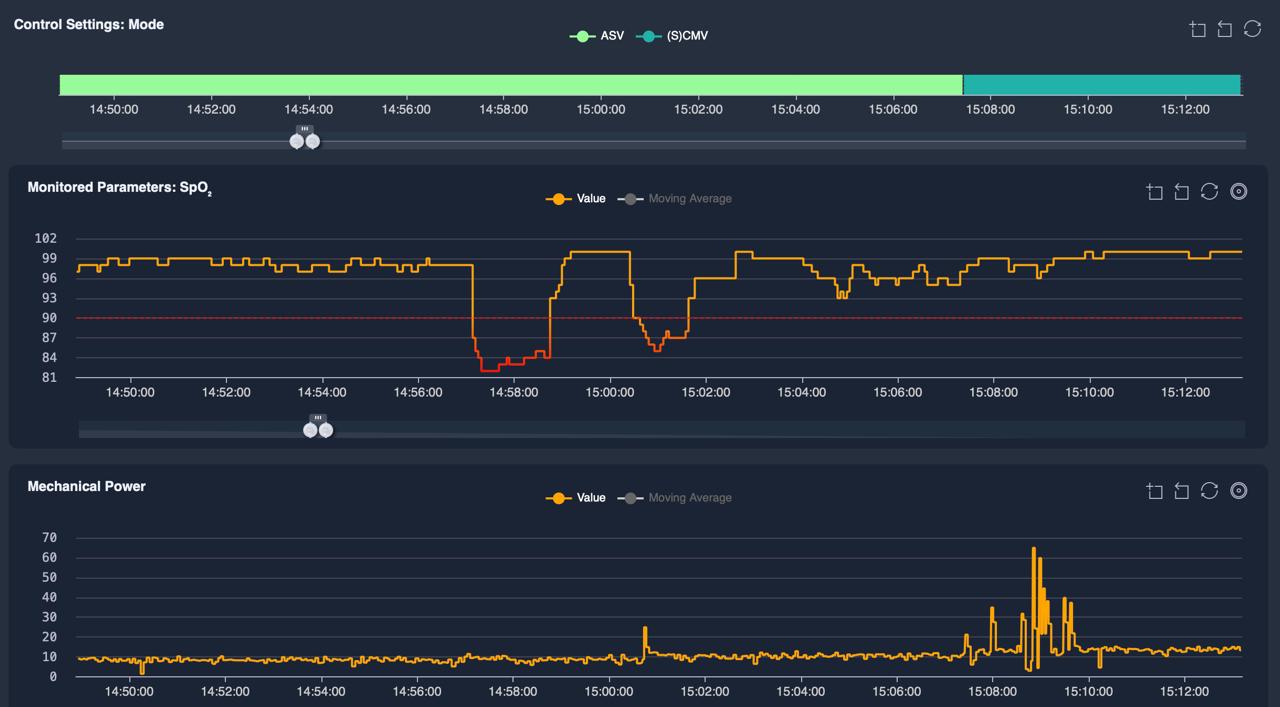The height and width of the screenshot is (707, 1280).
Task: Activate box zoom on Mechanical Power chart
Action: click(1154, 491)
